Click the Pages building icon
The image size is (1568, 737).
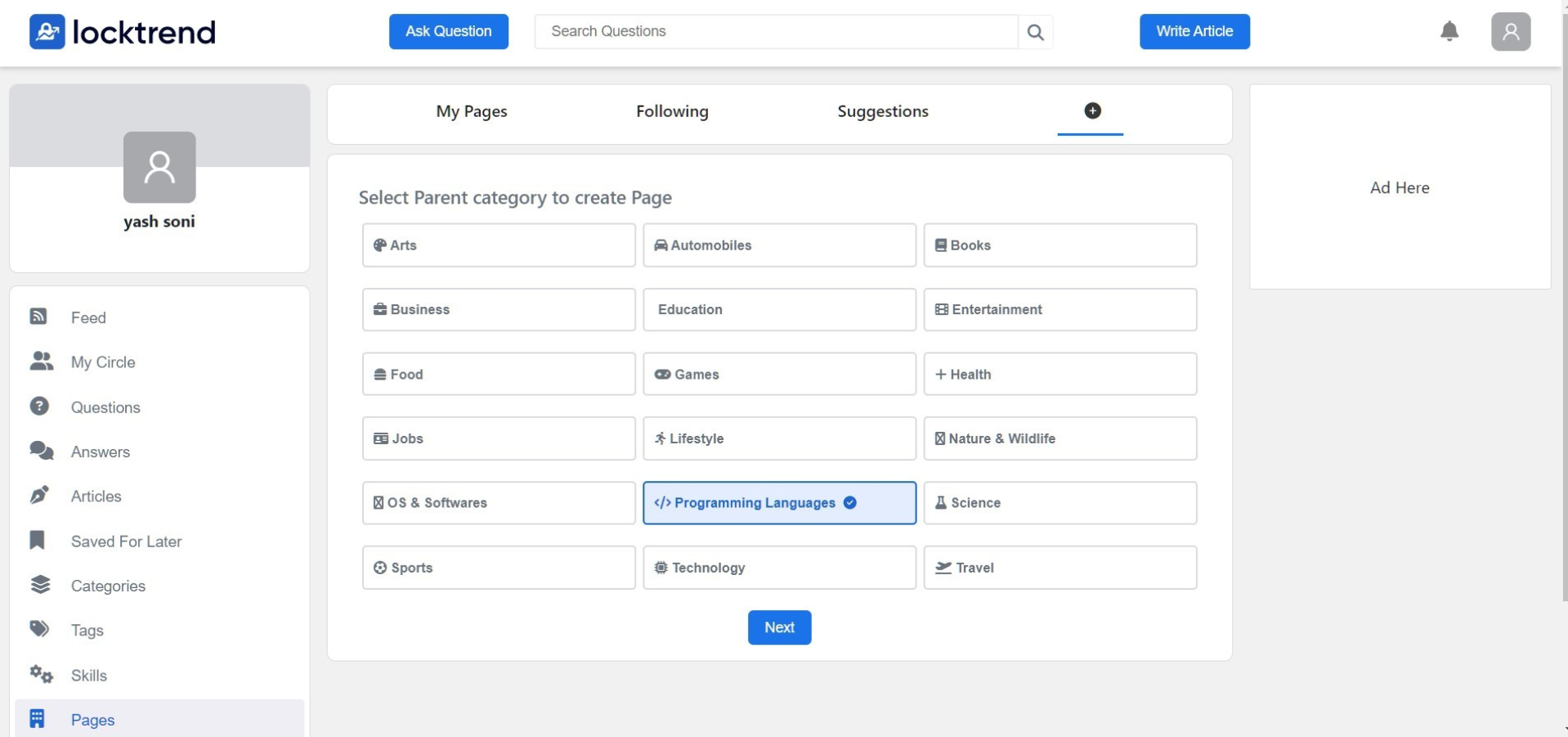click(37, 719)
